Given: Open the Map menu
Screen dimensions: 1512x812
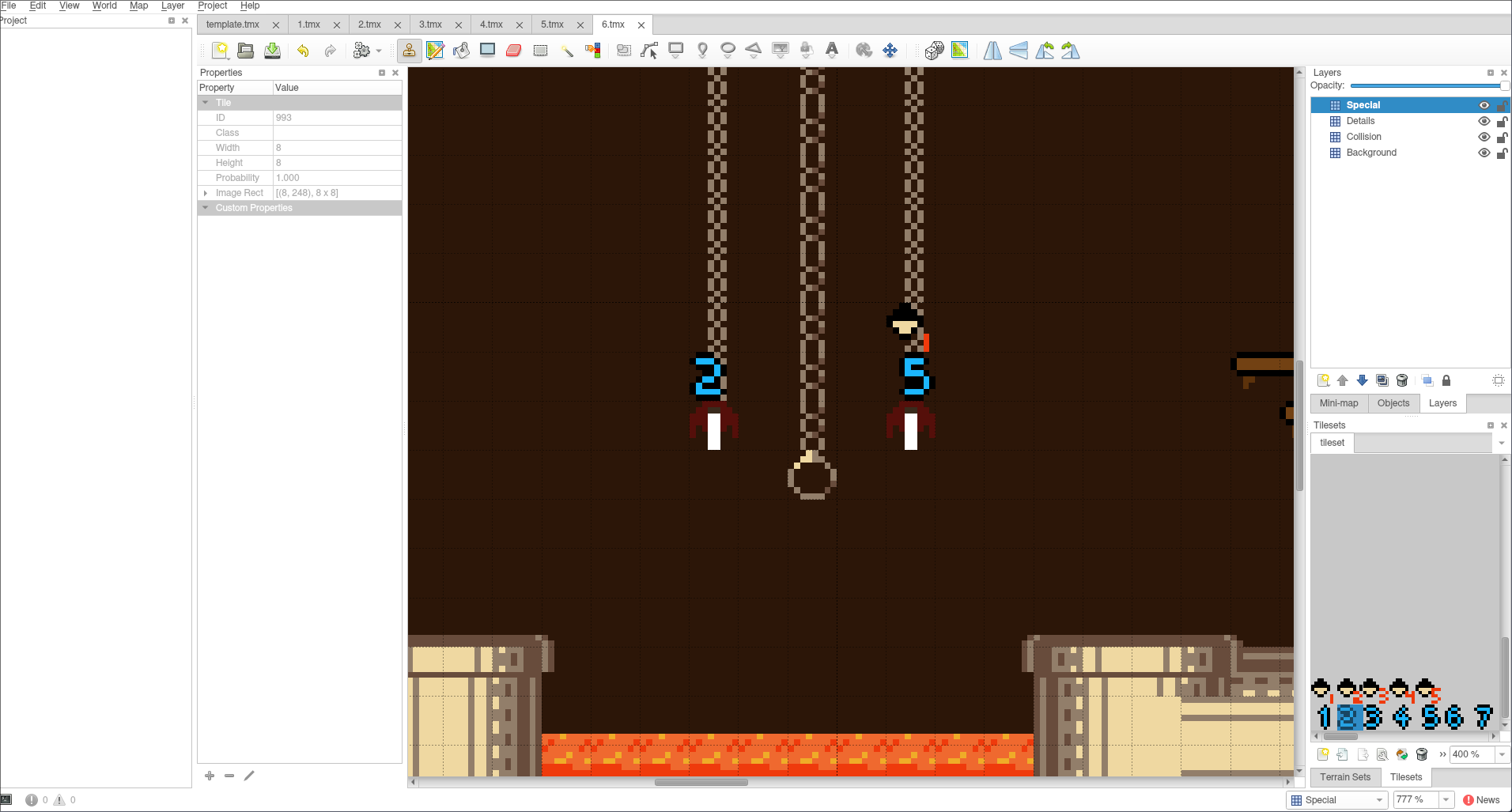Looking at the screenshot, I should point(138,6).
